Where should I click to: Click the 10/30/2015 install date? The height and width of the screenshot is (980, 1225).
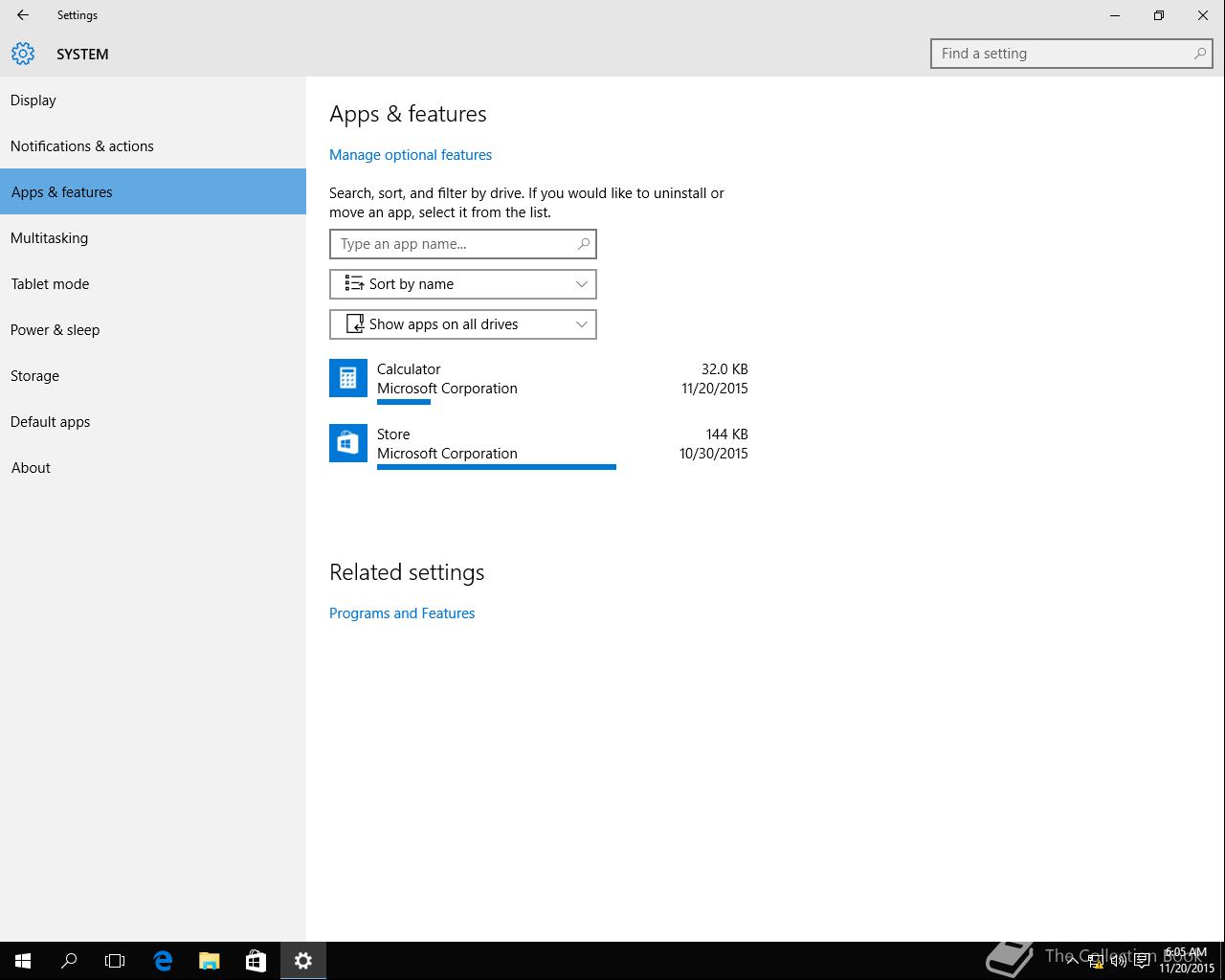(714, 454)
